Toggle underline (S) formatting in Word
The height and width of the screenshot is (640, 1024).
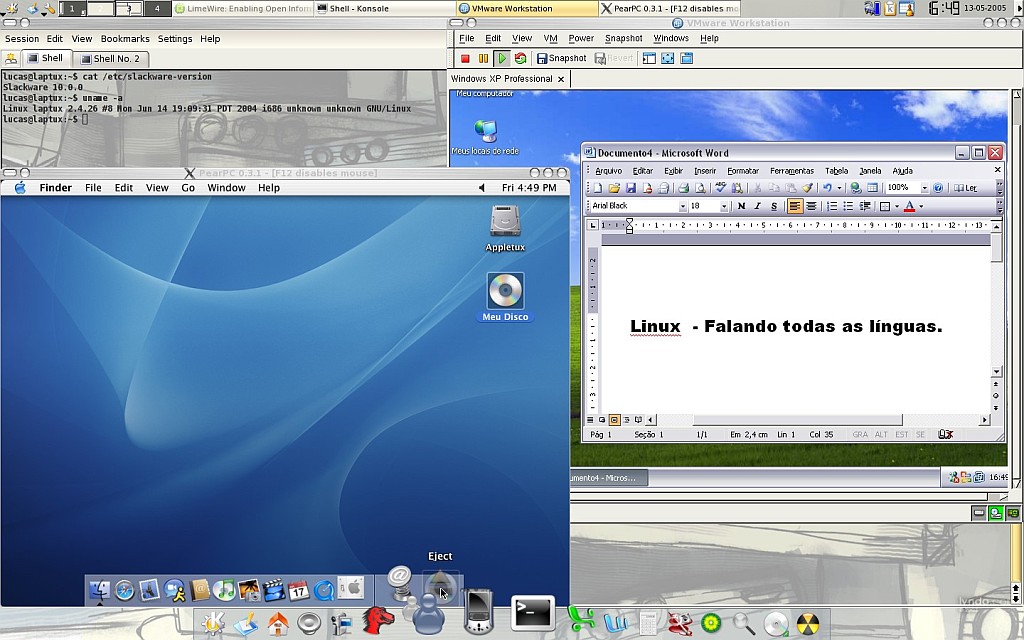click(774, 206)
